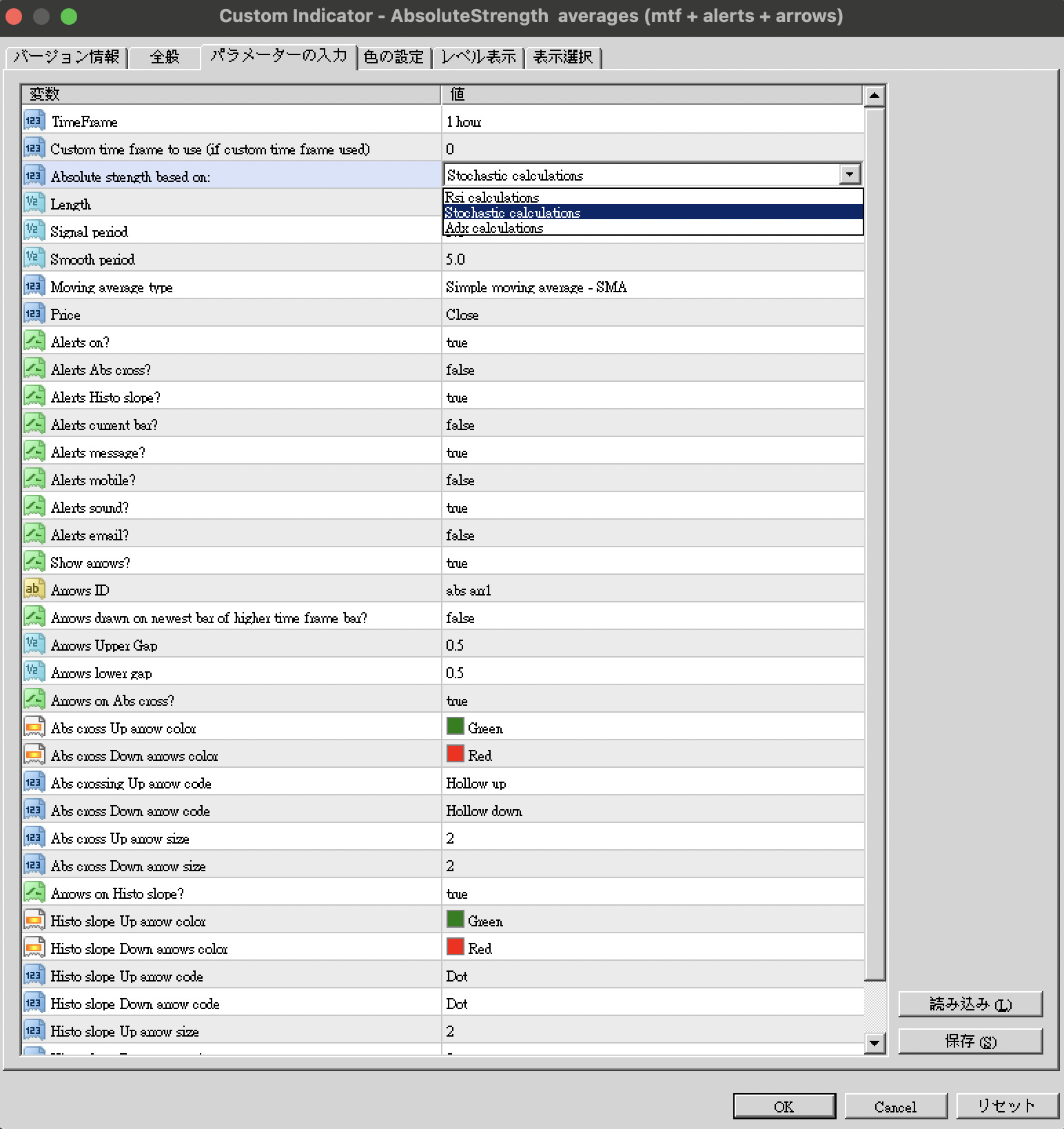Click the color icon beside Histo slope Up arrow color
The width and height of the screenshot is (1064, 1129).
[x=34, y=920]
